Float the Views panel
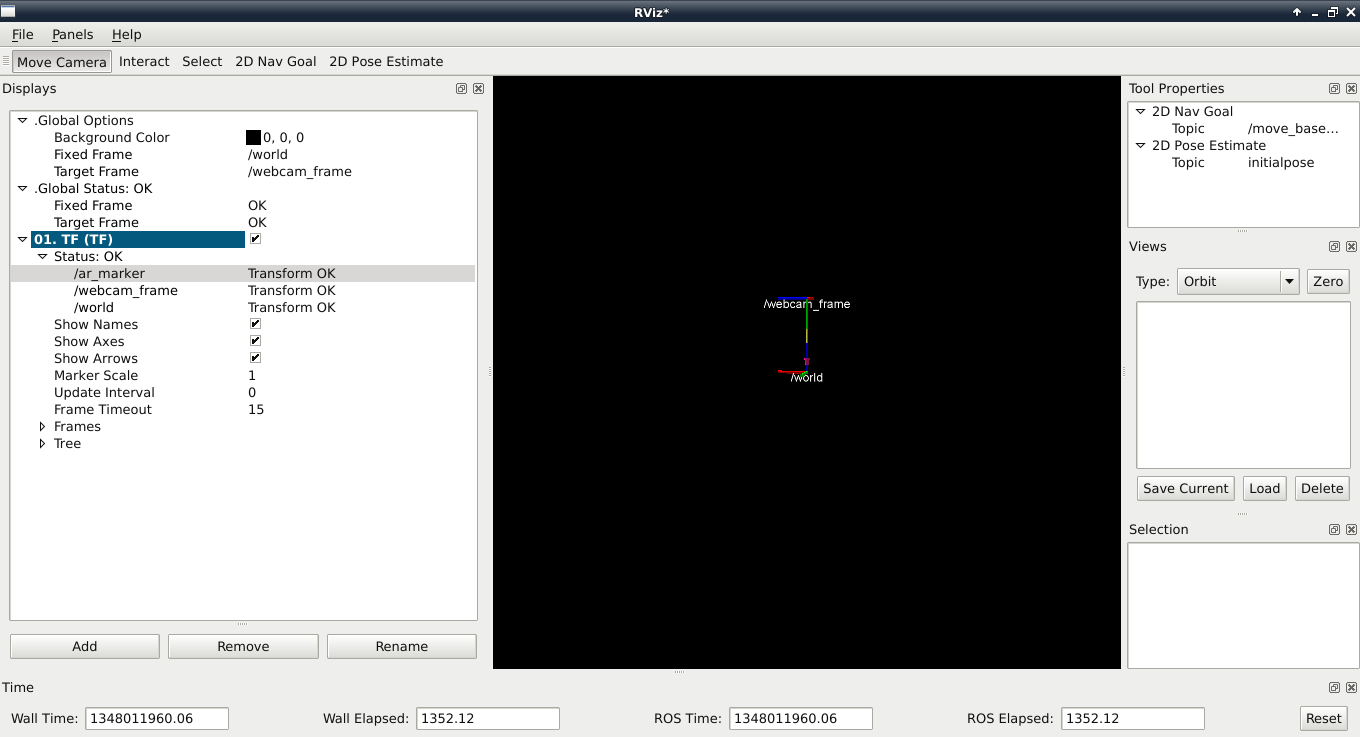Image resolution: width=1360 pixels, height=737 pixels. (x=1334, y=247)
